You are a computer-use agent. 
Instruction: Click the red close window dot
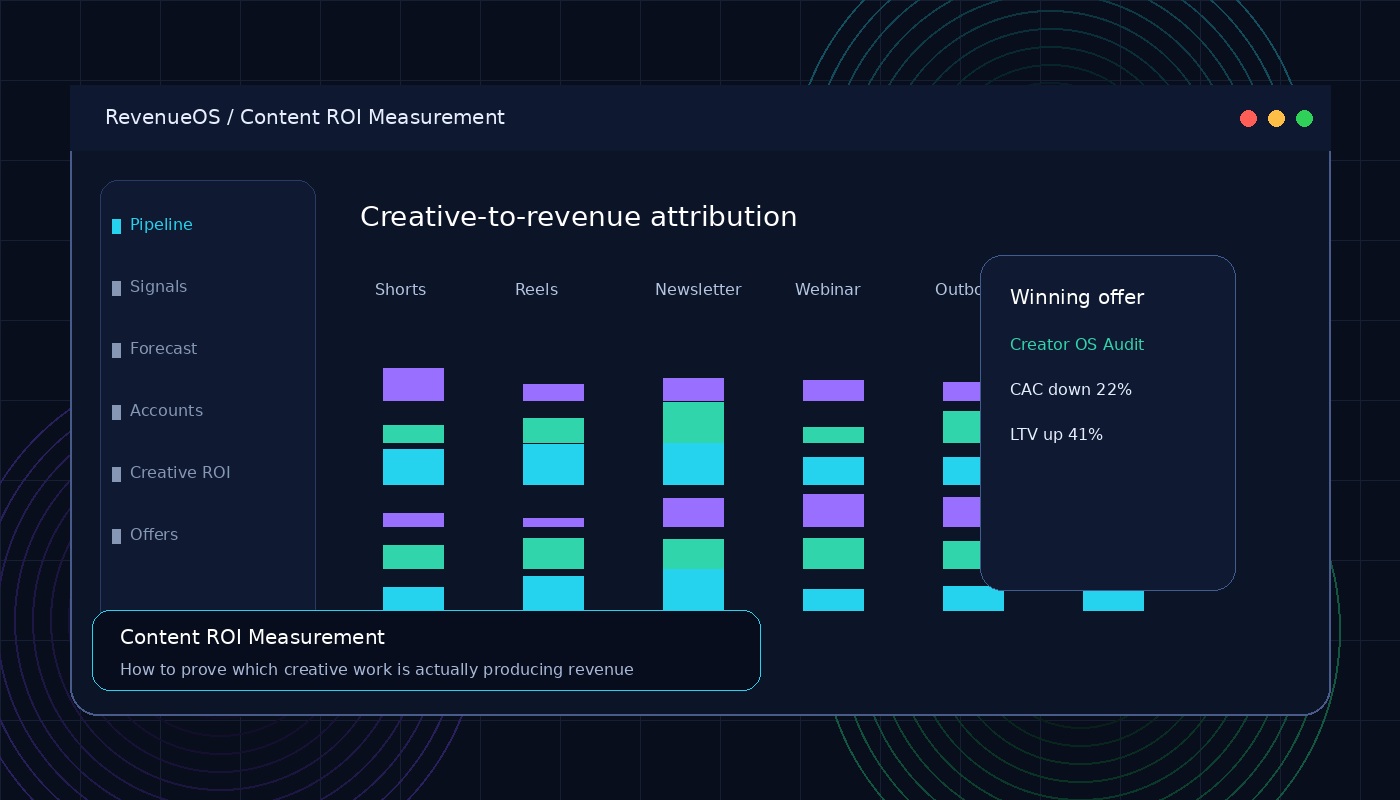[1248, 118]
